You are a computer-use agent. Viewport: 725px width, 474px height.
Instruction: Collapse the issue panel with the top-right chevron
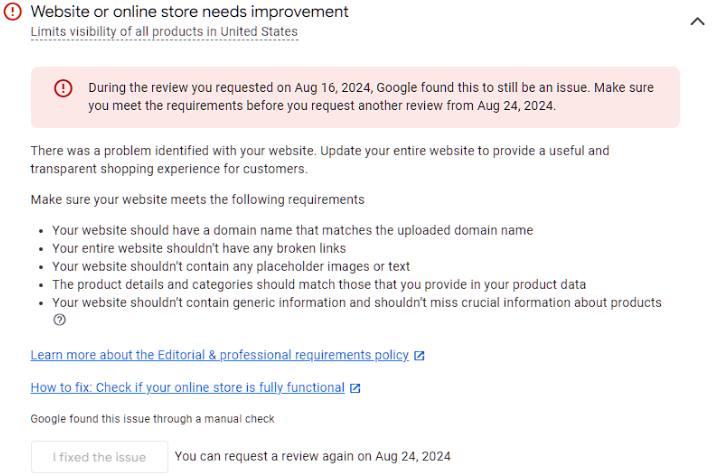(697, 21)
